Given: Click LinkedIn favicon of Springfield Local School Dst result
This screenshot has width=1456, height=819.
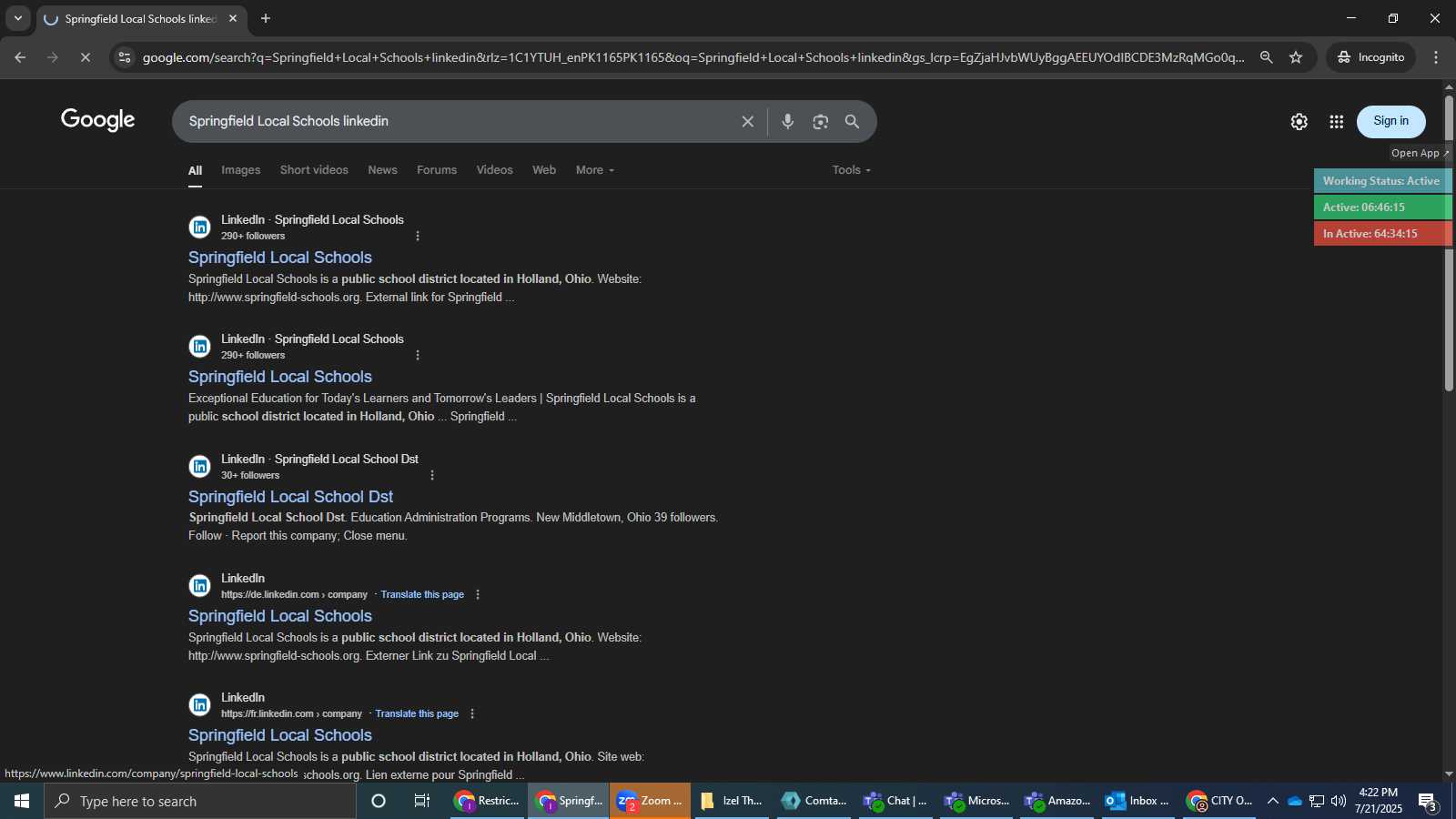Looking at the screenshot, I should [199, 466].
